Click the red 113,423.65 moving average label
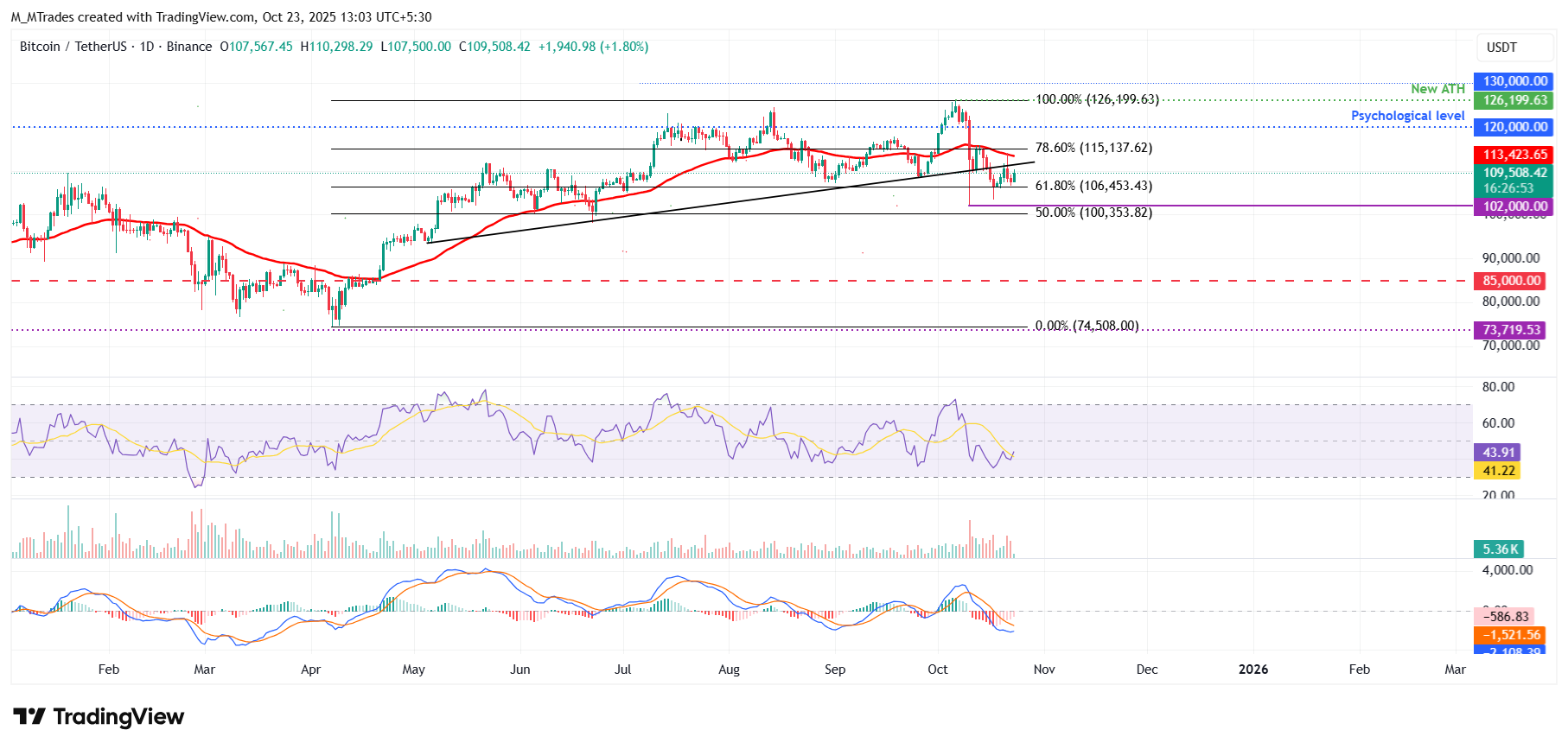The width and height of the screenshot is (1568, 749). [1514, 155]
